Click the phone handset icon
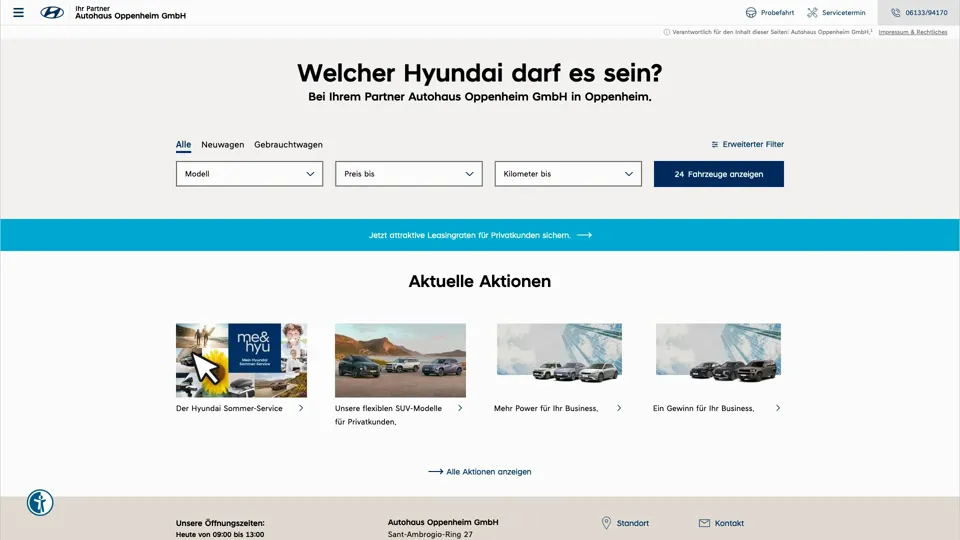Viewport: 960px width, 540px height. click(x=896, y=12)
